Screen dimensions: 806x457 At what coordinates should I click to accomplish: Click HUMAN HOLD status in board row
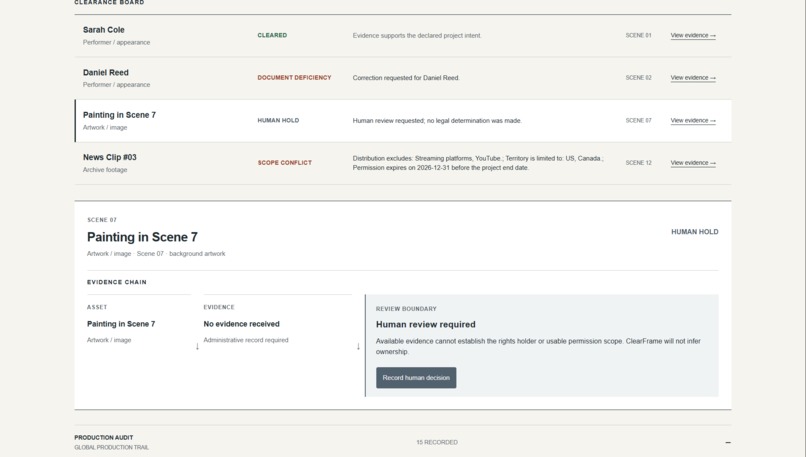point(278,120)
